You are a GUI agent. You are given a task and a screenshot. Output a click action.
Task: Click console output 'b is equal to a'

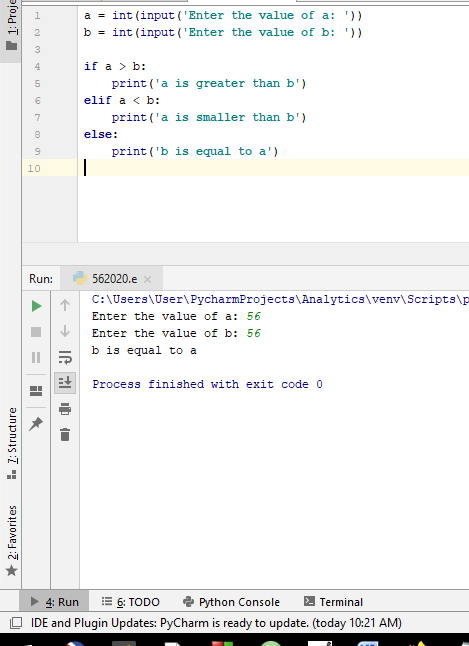(x=144, y=351)
